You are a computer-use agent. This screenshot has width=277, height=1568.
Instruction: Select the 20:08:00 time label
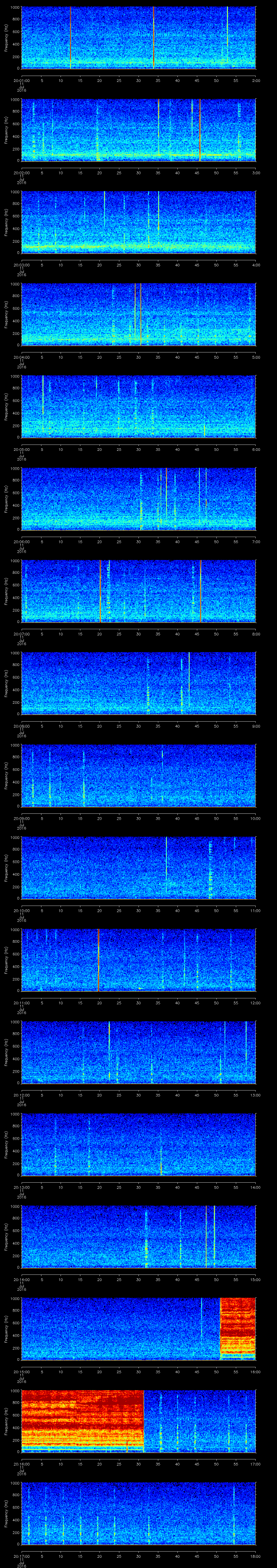[x=21, y=726]
